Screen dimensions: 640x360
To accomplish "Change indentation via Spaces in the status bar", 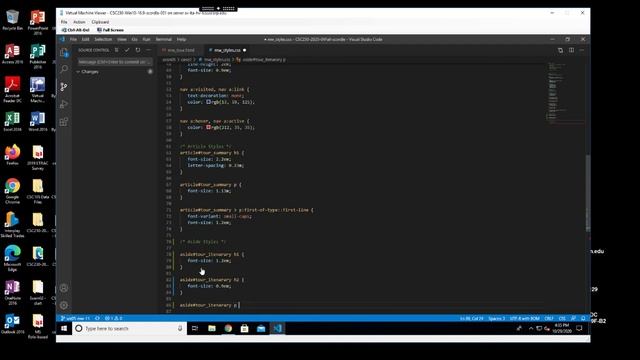I will click(x=496, y=318).
